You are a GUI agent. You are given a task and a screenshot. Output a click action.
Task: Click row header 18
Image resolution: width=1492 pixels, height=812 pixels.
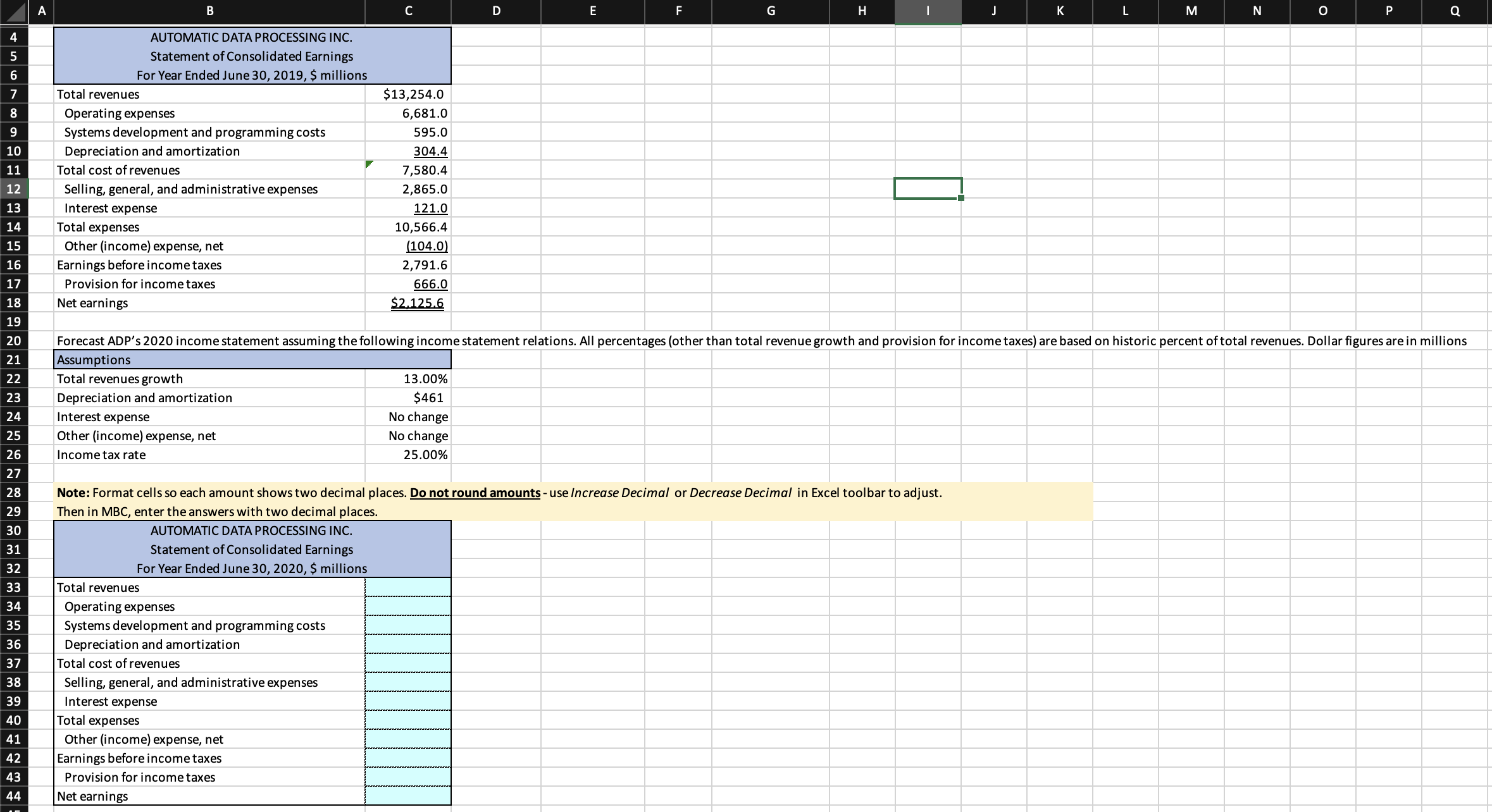13,302
